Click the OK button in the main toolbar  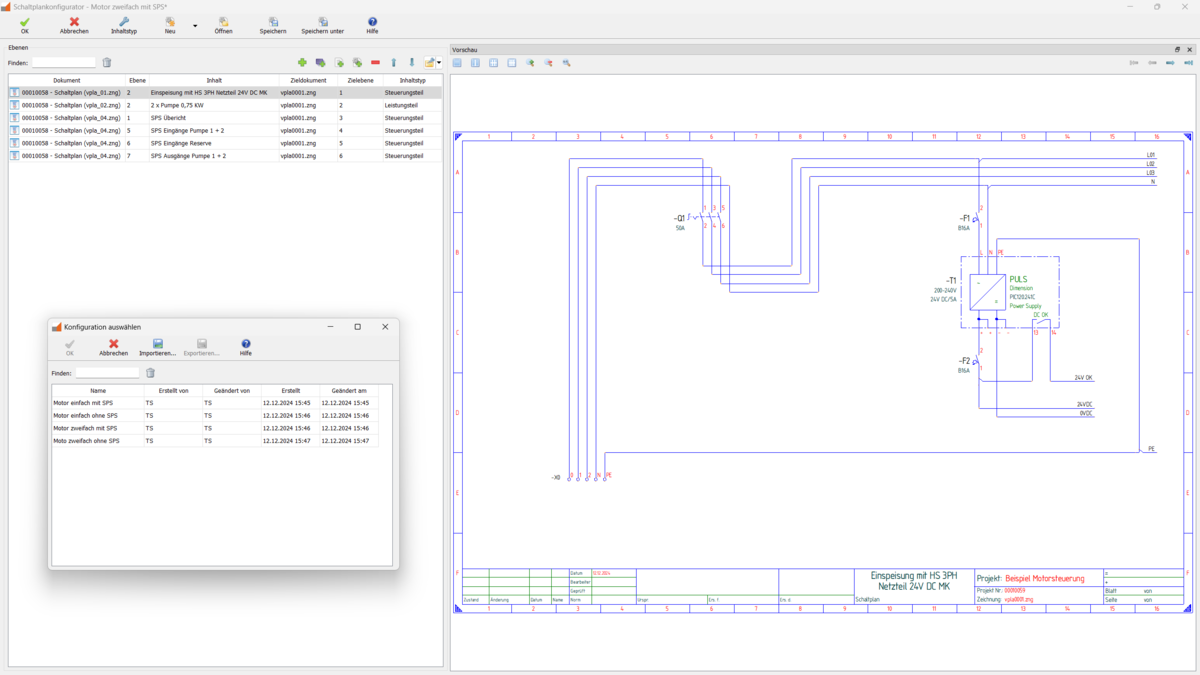pos(25,25)
